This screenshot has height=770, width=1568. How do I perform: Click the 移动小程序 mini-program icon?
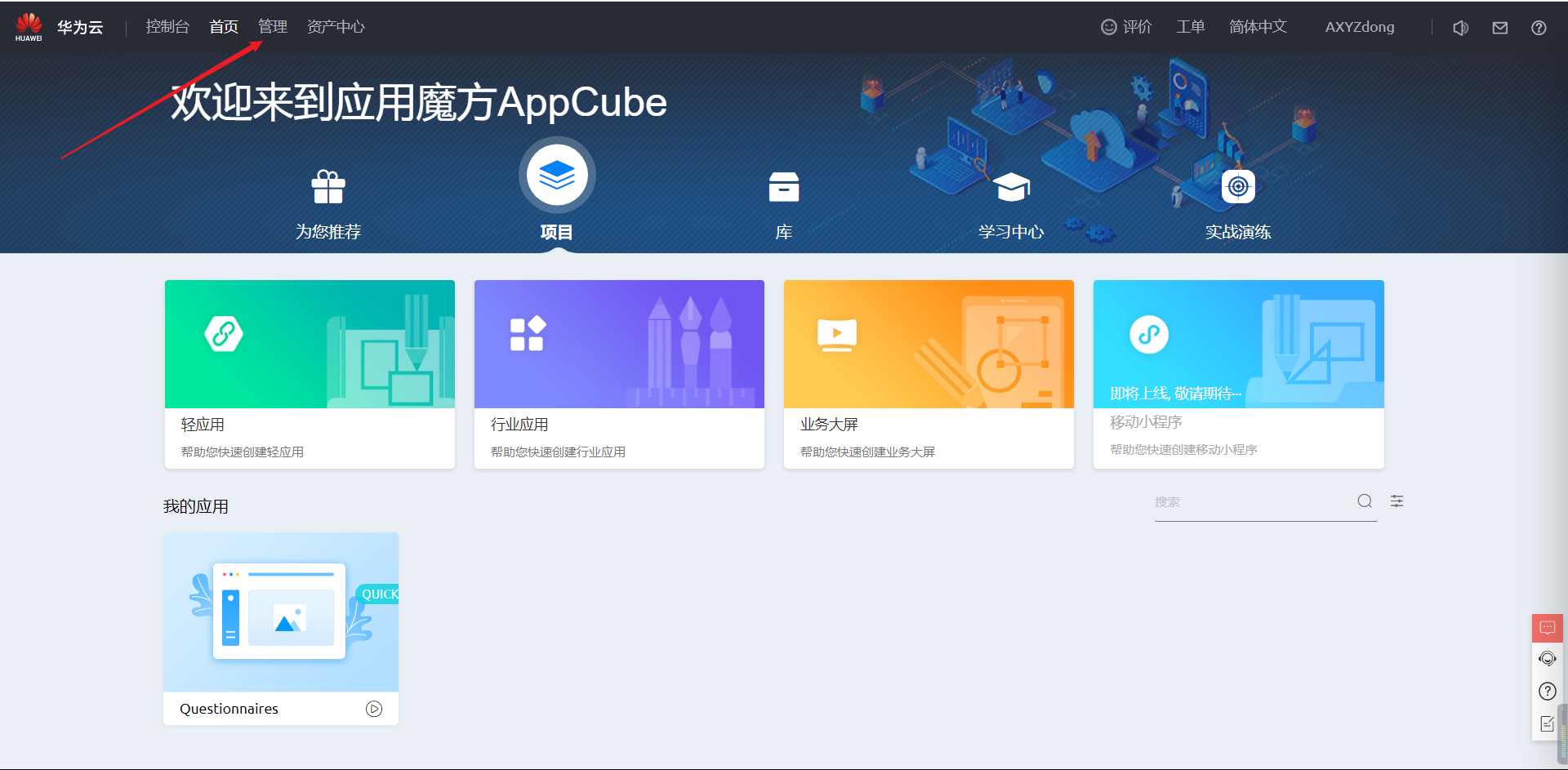pyautogui.click(x=1149, y=334)
